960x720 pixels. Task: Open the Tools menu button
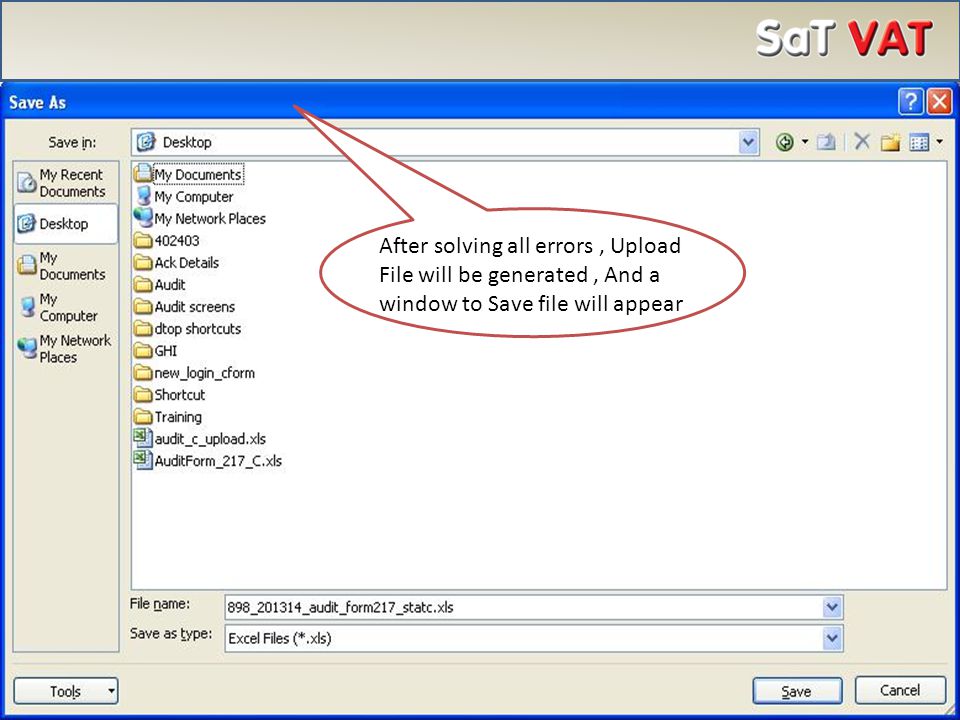tap(66, 691)
